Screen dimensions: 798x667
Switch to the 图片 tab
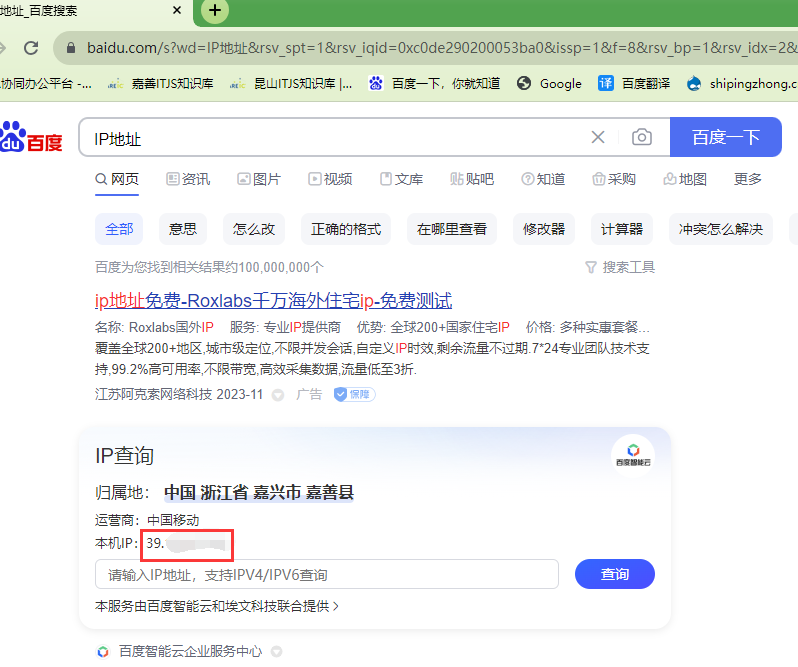[259, 179]
